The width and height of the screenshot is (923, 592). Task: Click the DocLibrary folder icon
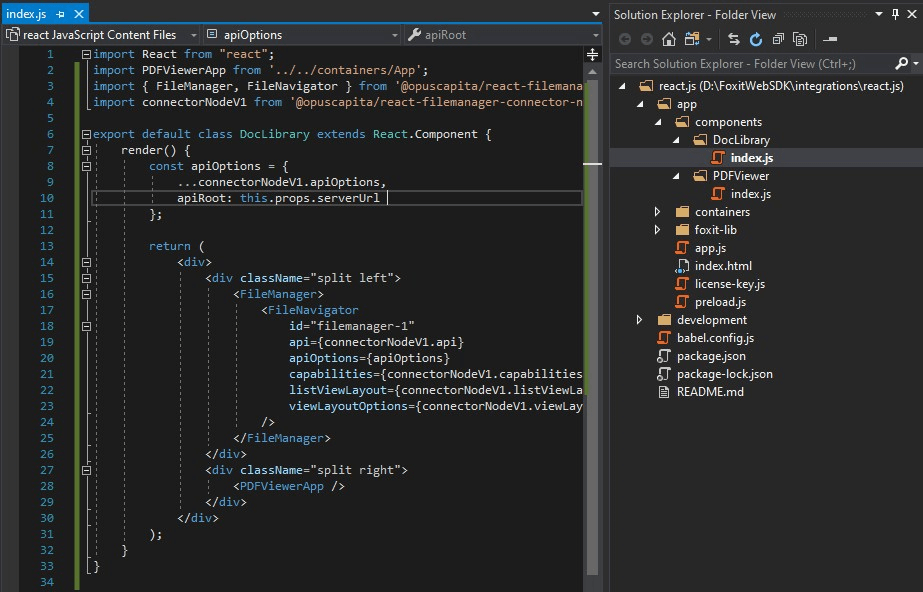pyautogui.click(x=700, y=140)
